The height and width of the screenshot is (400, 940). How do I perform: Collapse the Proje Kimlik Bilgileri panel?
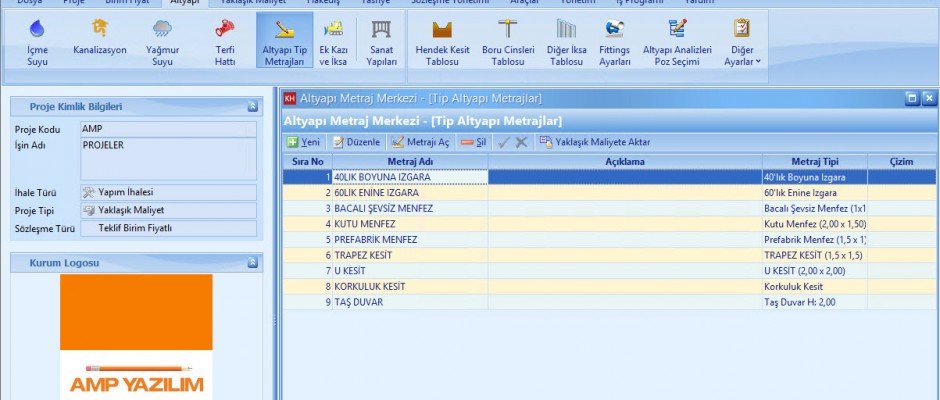[253, 106]
